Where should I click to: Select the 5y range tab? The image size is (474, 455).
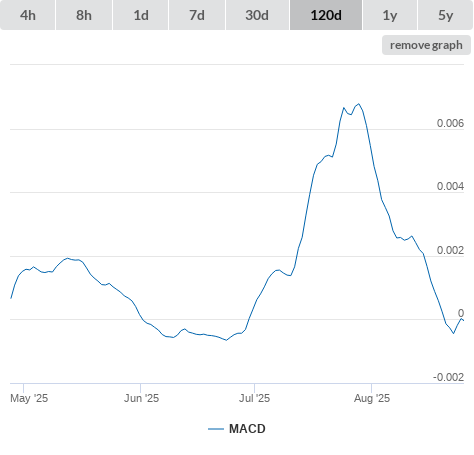[446, 15]
